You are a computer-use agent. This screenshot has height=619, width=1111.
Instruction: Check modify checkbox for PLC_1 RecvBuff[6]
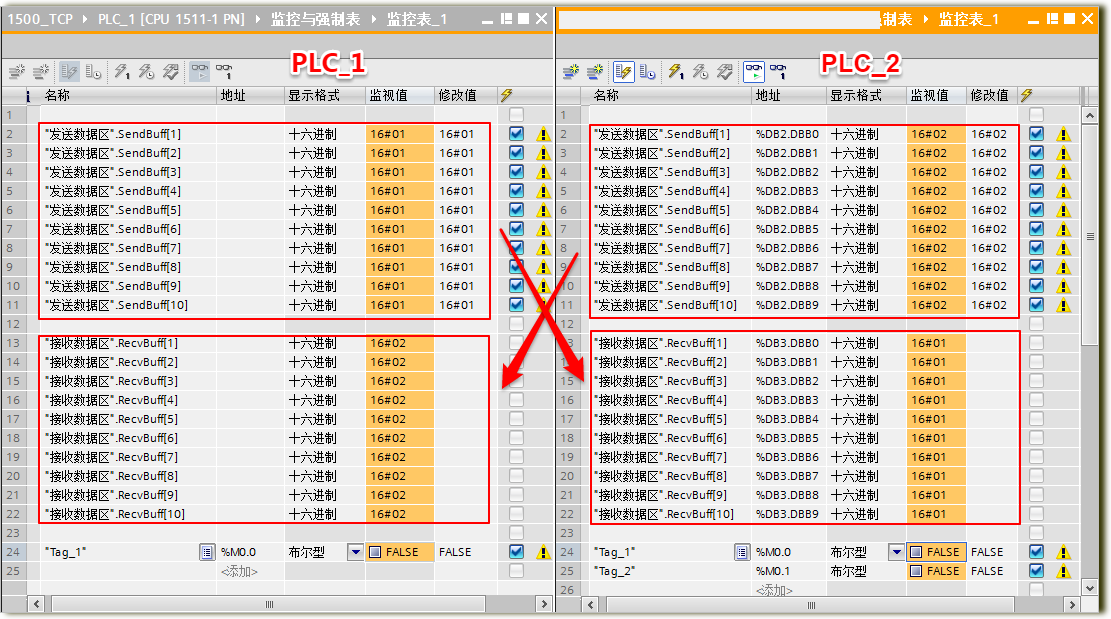point(517,438)
